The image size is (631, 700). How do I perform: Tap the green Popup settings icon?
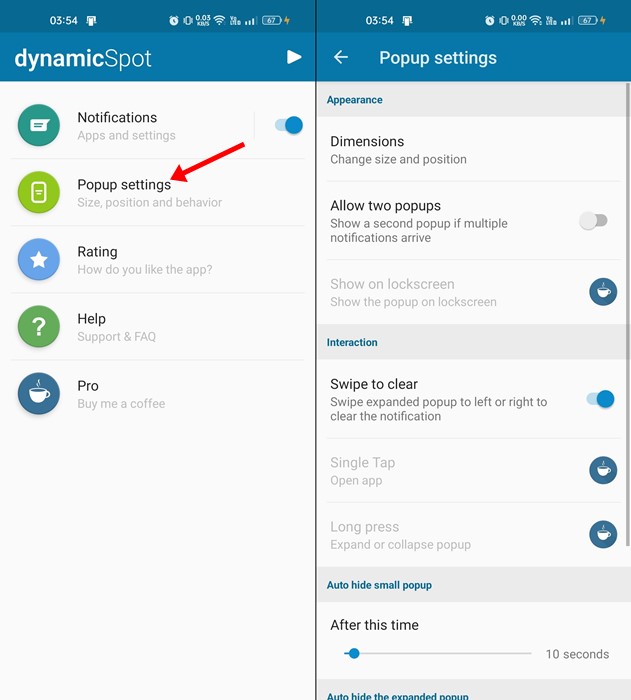click(39, 192)
